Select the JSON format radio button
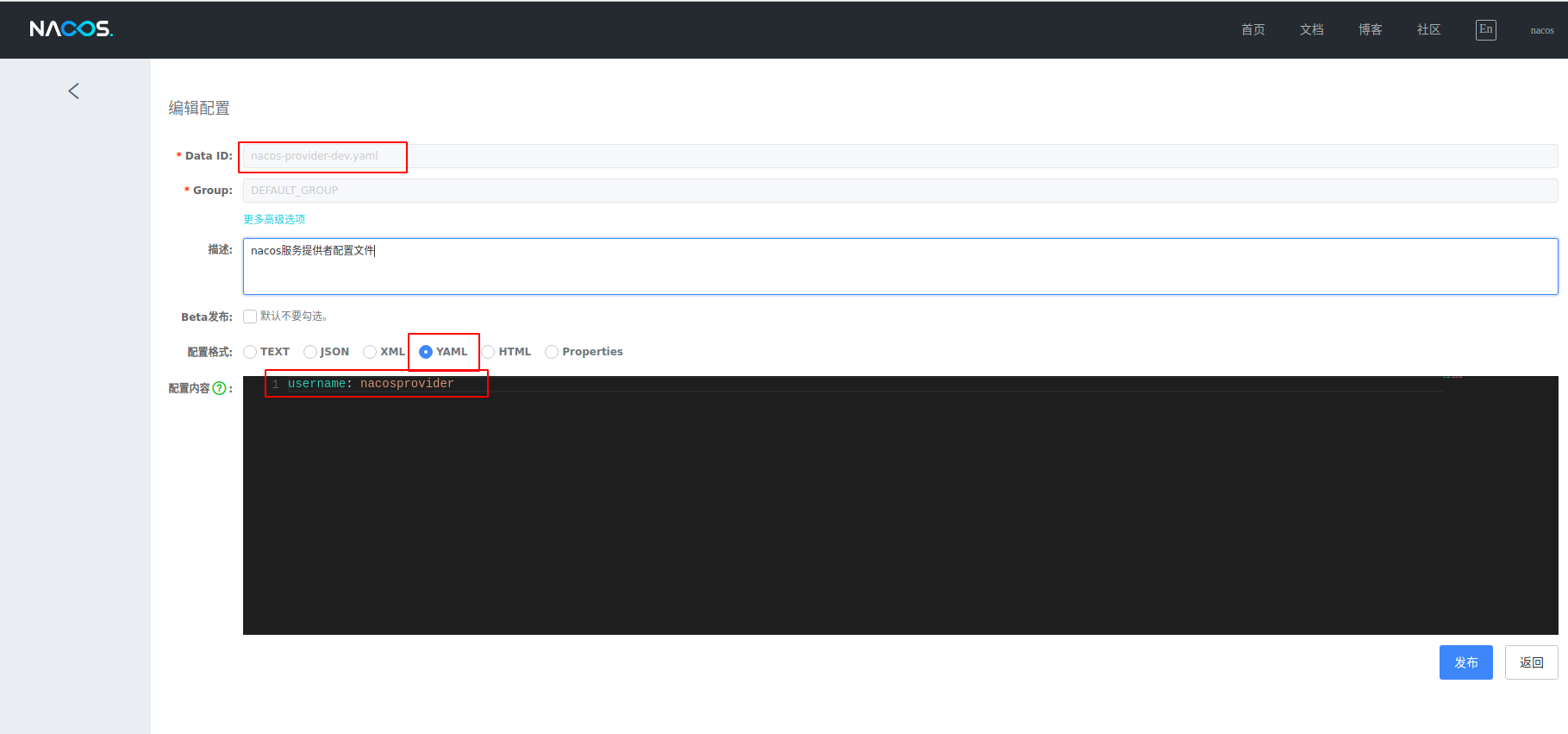This screenshot has width=1568, height=734. pos(310,352)
